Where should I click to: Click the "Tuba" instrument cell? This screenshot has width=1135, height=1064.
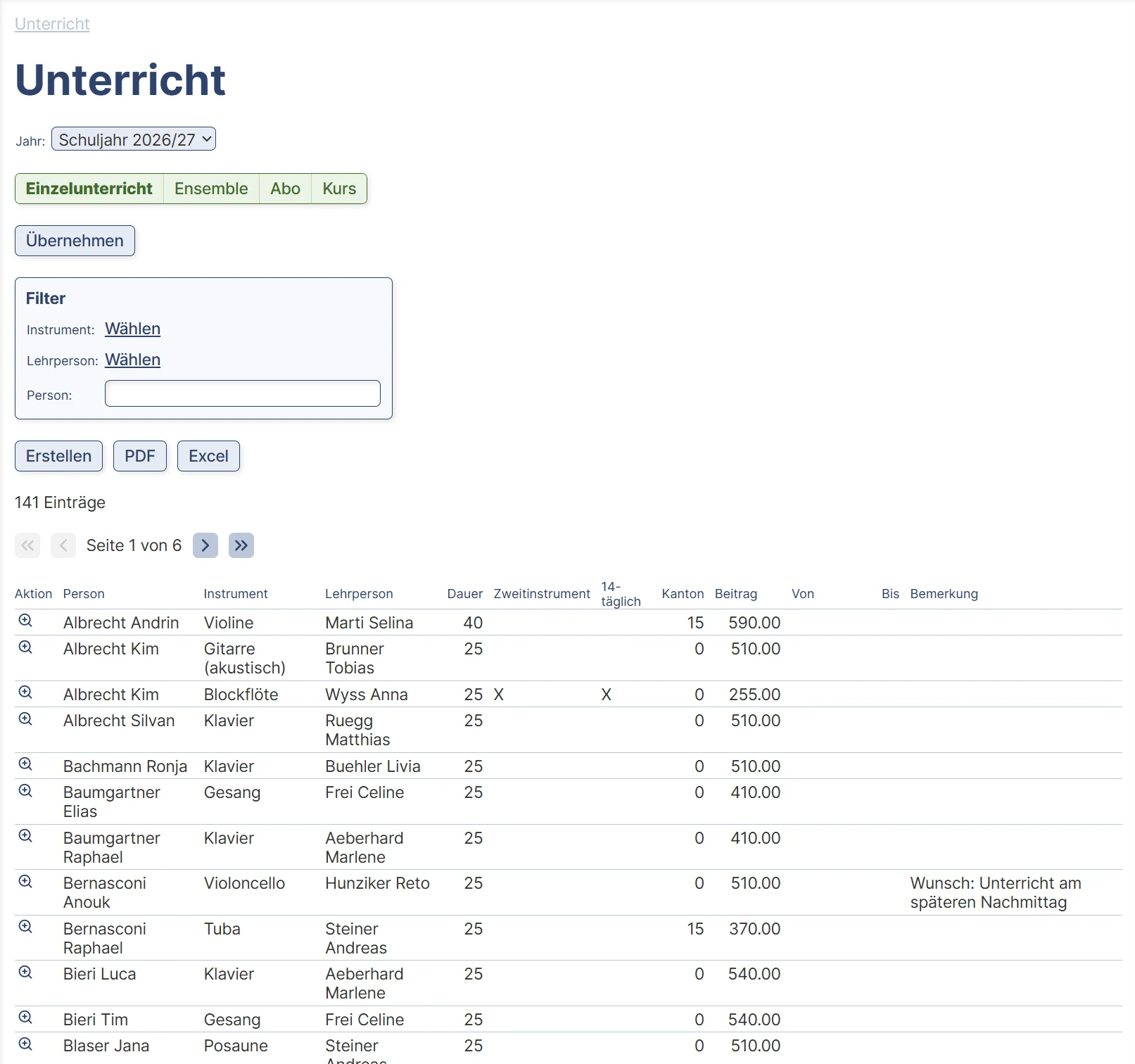coord(222,929)
